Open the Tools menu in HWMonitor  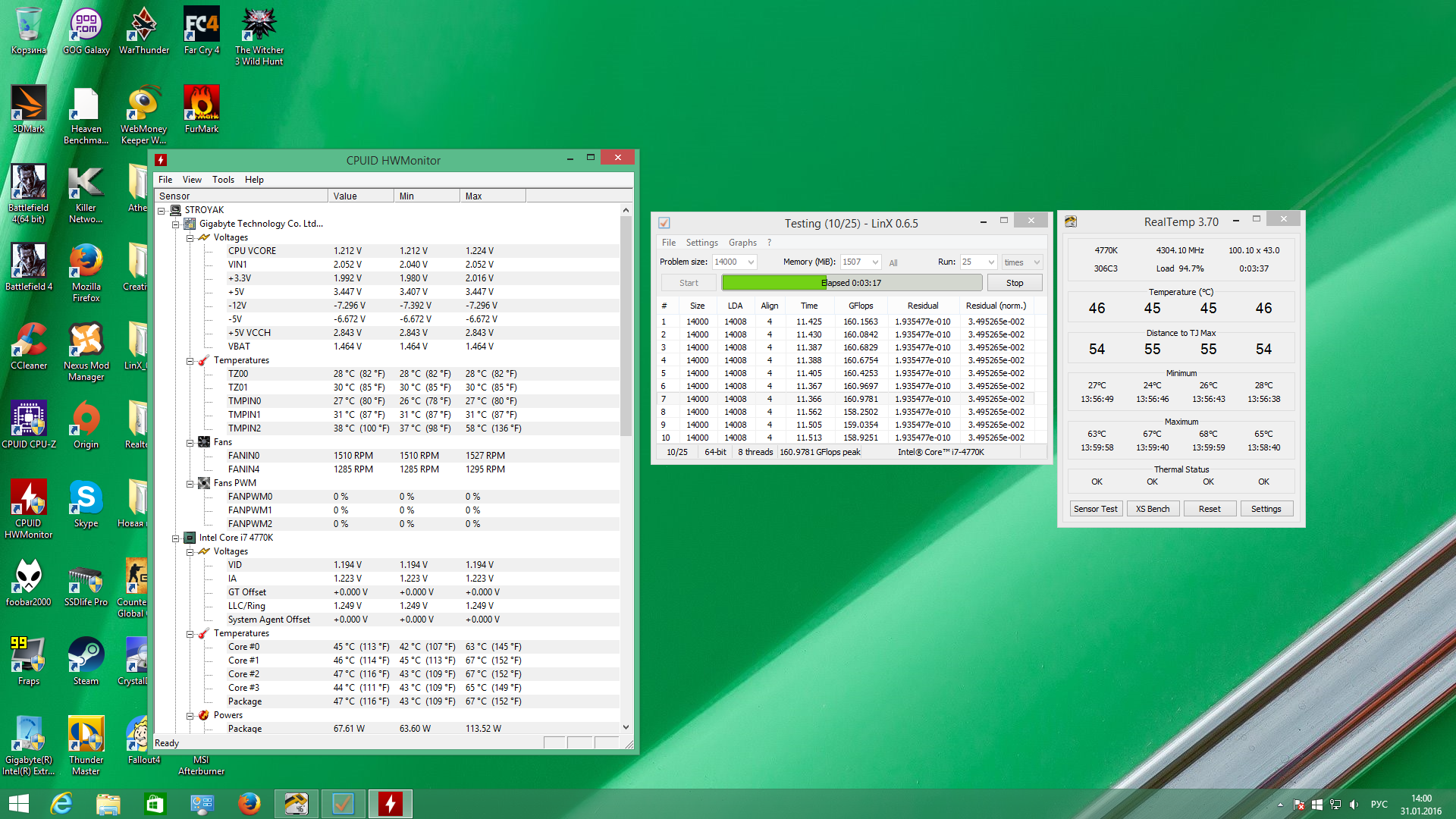[x=223, y=180]
